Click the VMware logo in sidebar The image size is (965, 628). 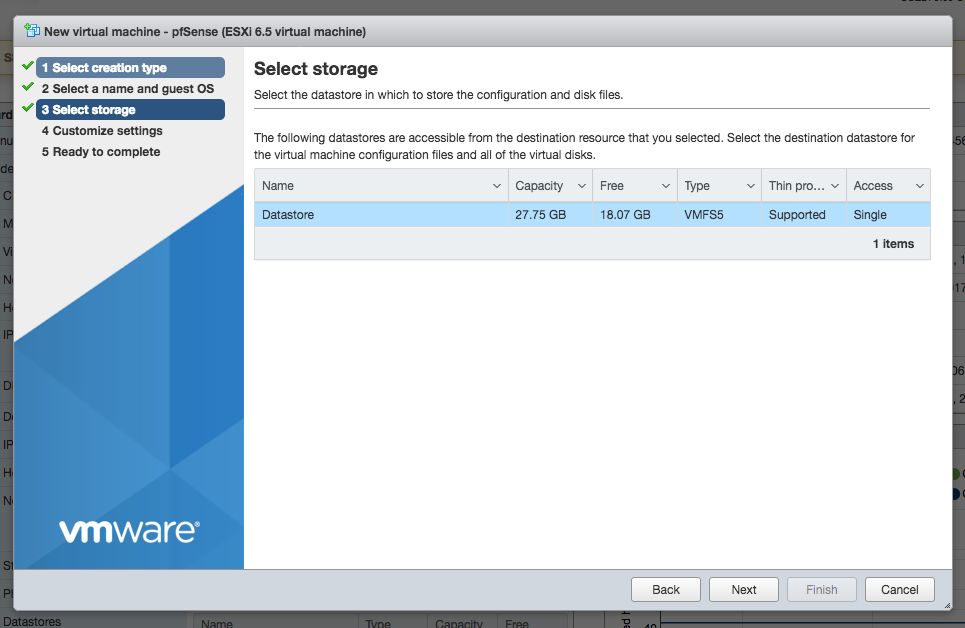tap(129, 531)
